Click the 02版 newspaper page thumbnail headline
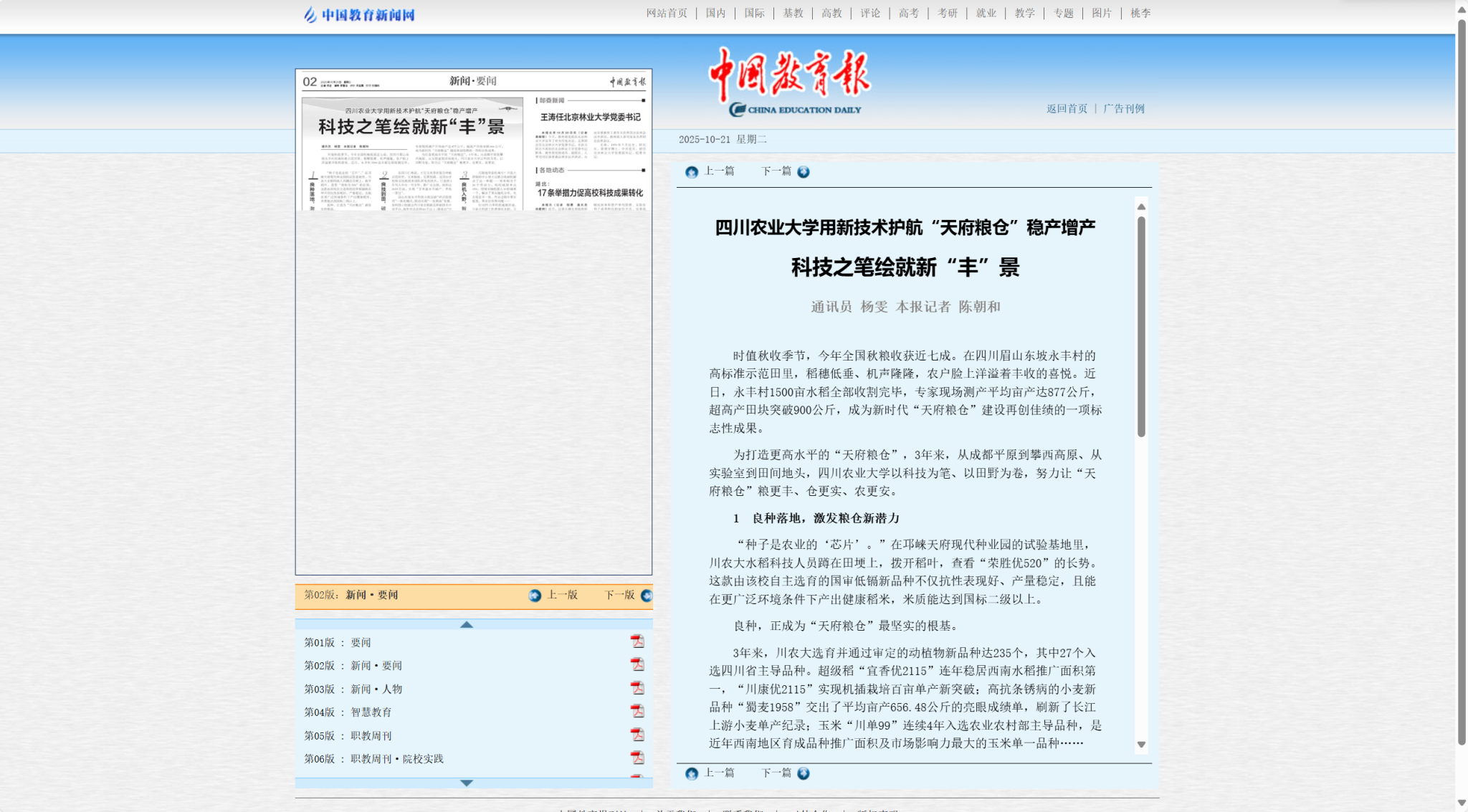The width and height of the screenshot is (1468, 812). click(411, 127)
